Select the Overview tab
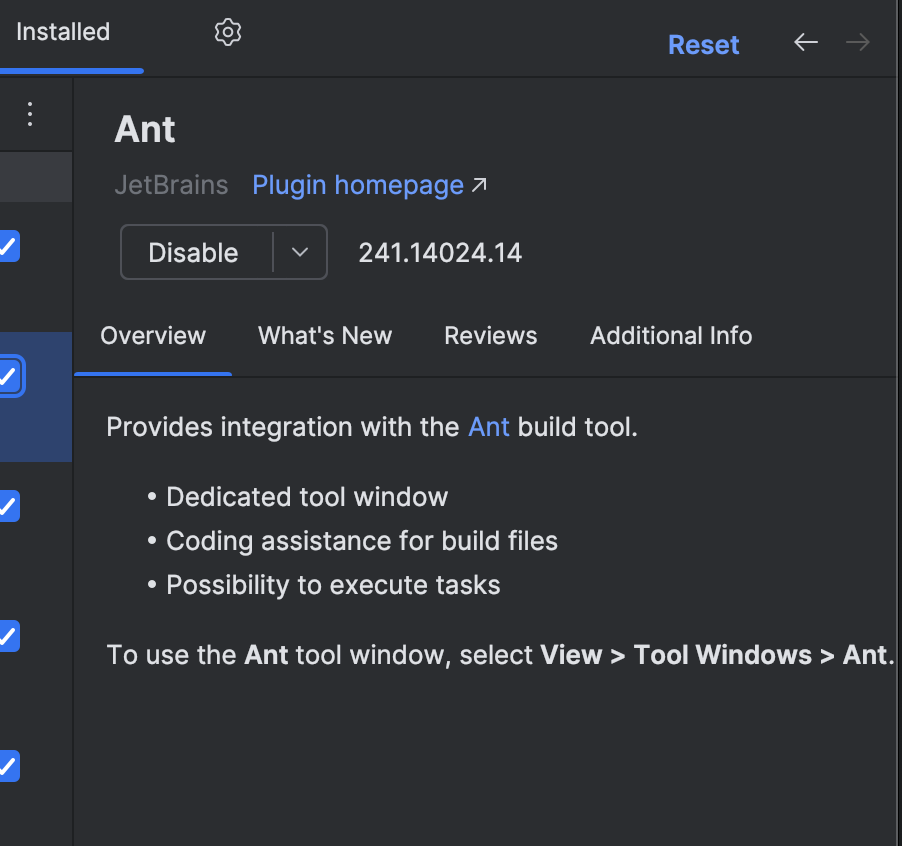902x846 pixels. pyautogui.click(x=153, y=336)
